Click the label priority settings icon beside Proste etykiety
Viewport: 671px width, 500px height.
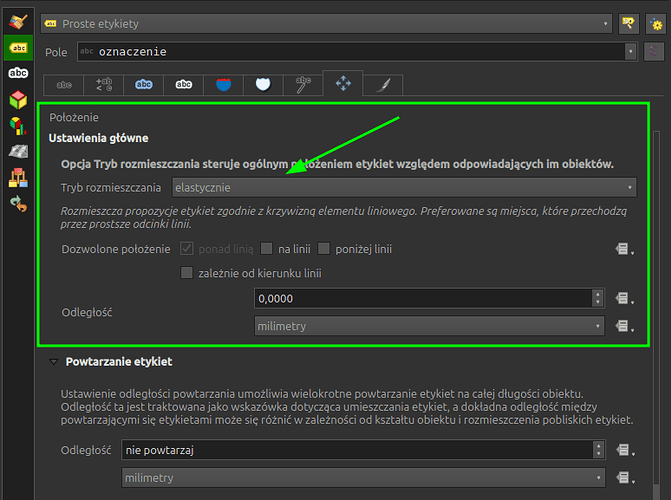click(629, 24)
